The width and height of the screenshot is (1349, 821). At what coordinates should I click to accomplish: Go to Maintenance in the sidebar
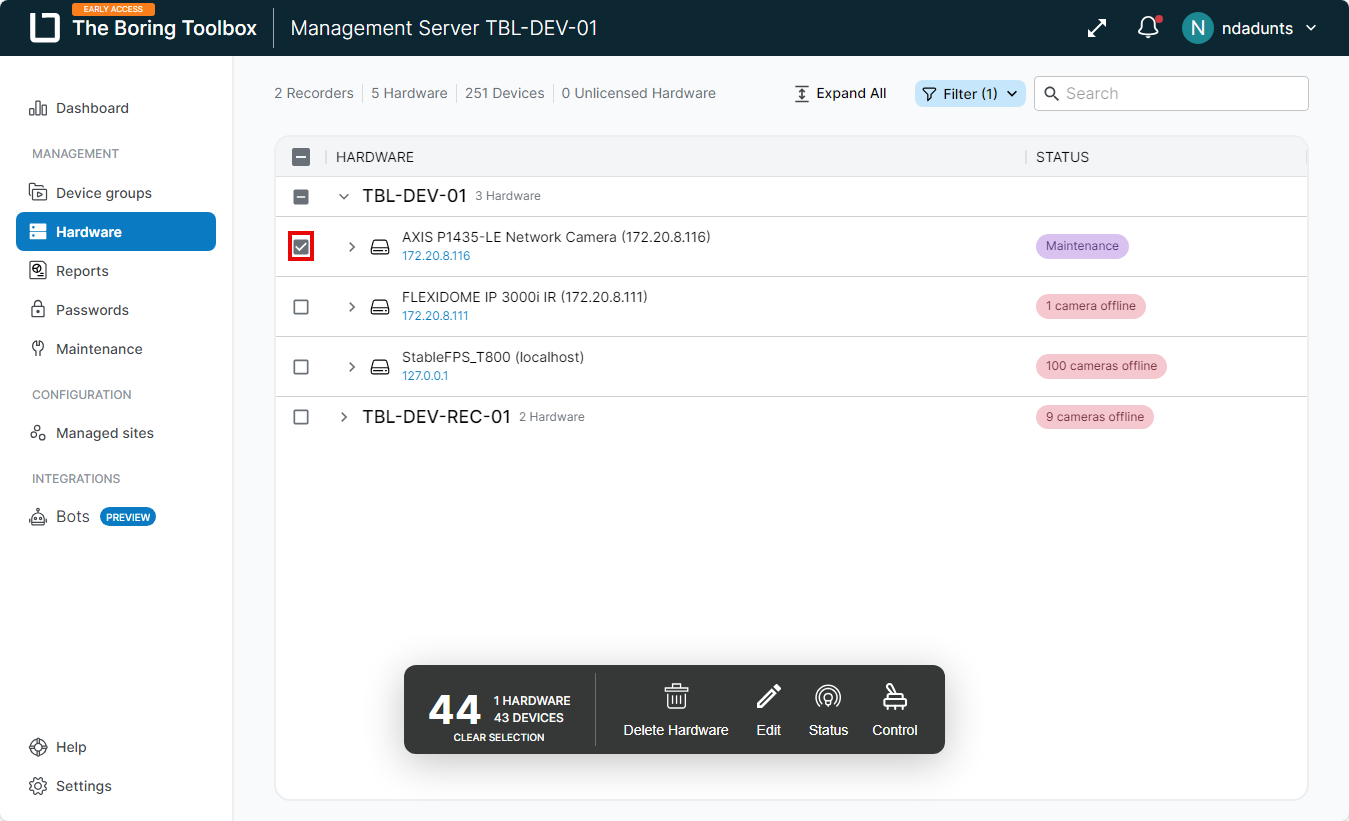click(x=99, y=349)
